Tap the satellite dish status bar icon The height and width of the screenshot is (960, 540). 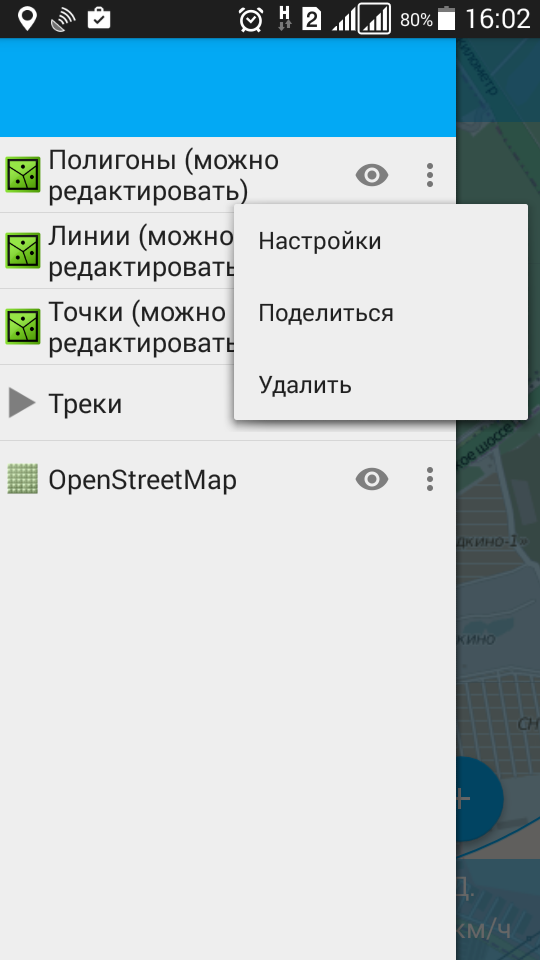pos(62,20)
